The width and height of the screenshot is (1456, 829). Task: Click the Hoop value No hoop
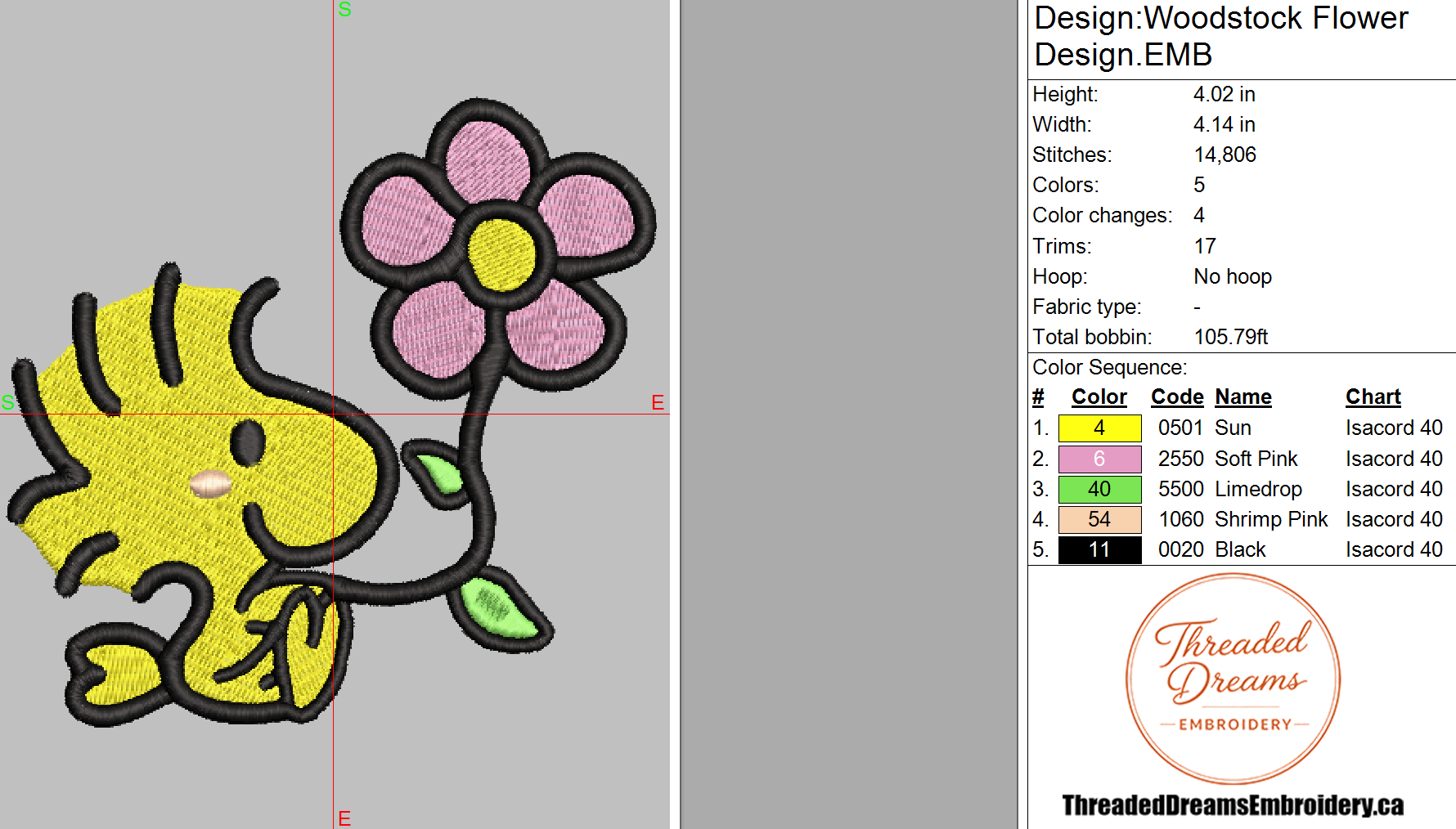pyautogui.click(x=1233, y=276)
